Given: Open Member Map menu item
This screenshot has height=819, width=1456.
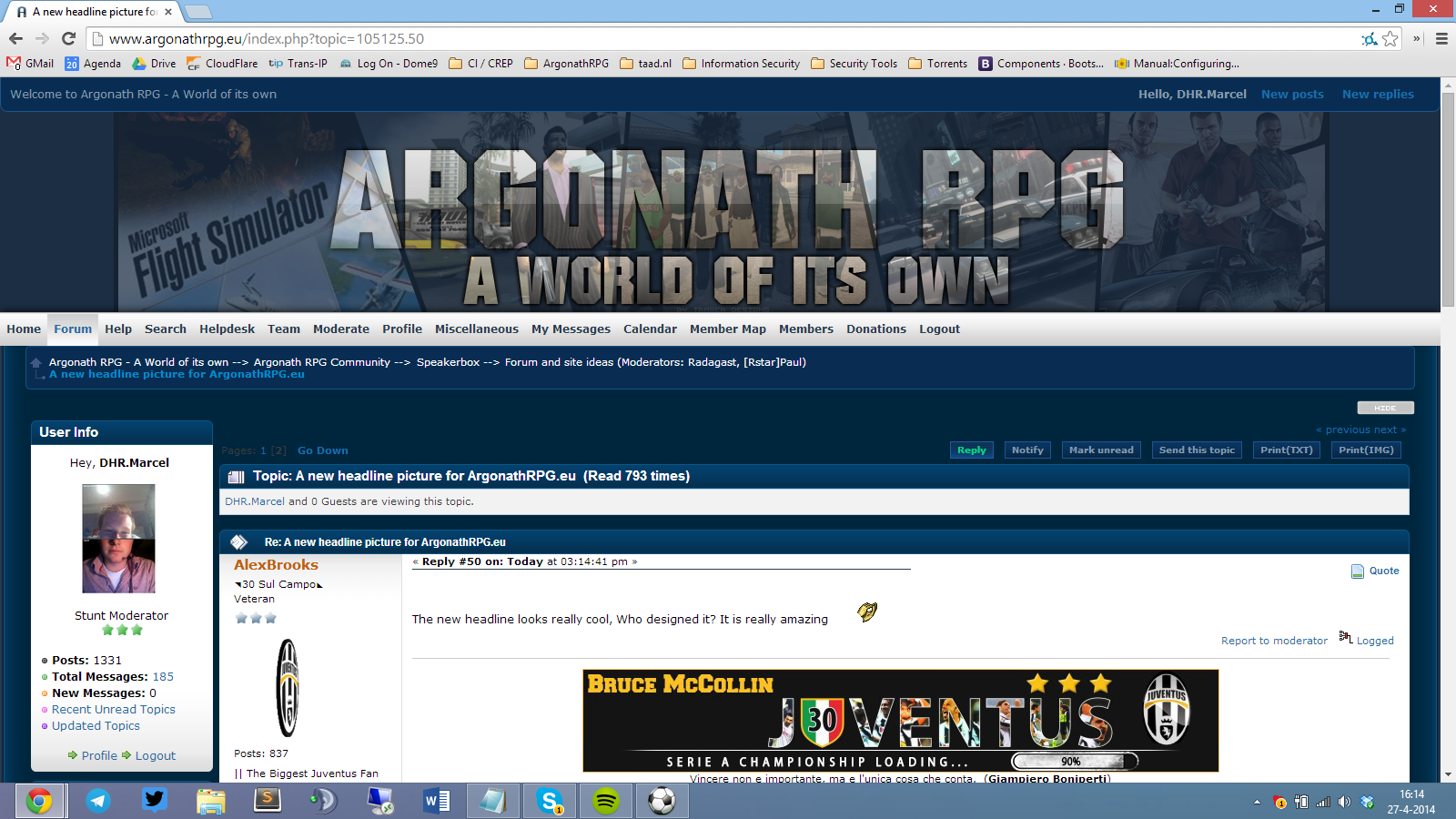Looking at the screenshot, I should pos(728,329).
